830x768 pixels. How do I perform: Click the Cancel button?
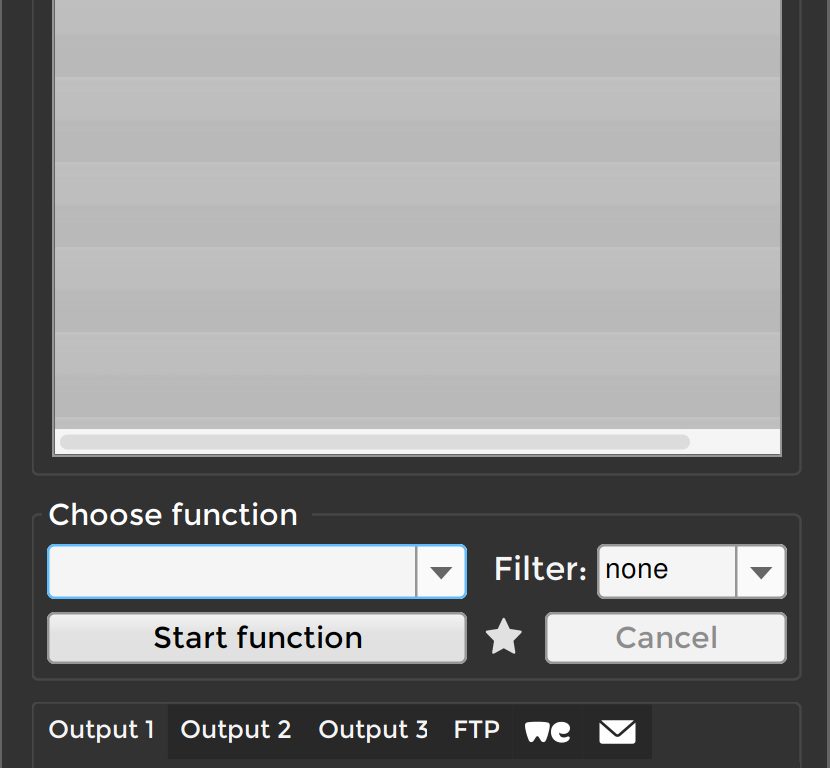coord(666,638)
